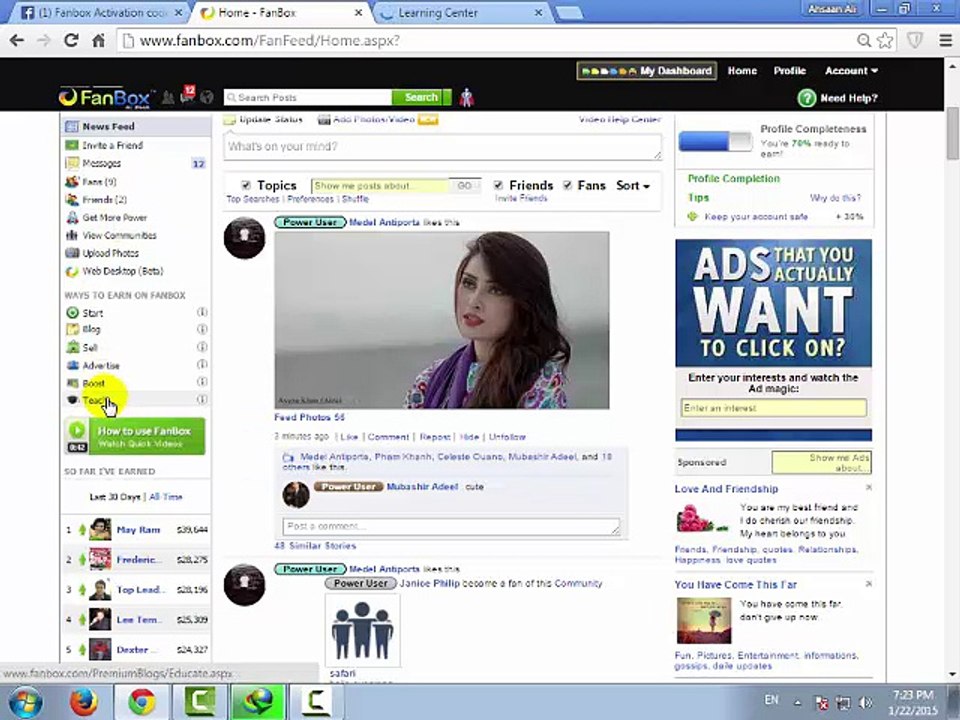Click the Teach info icon
960x720 pixels.
coord(201,399)
